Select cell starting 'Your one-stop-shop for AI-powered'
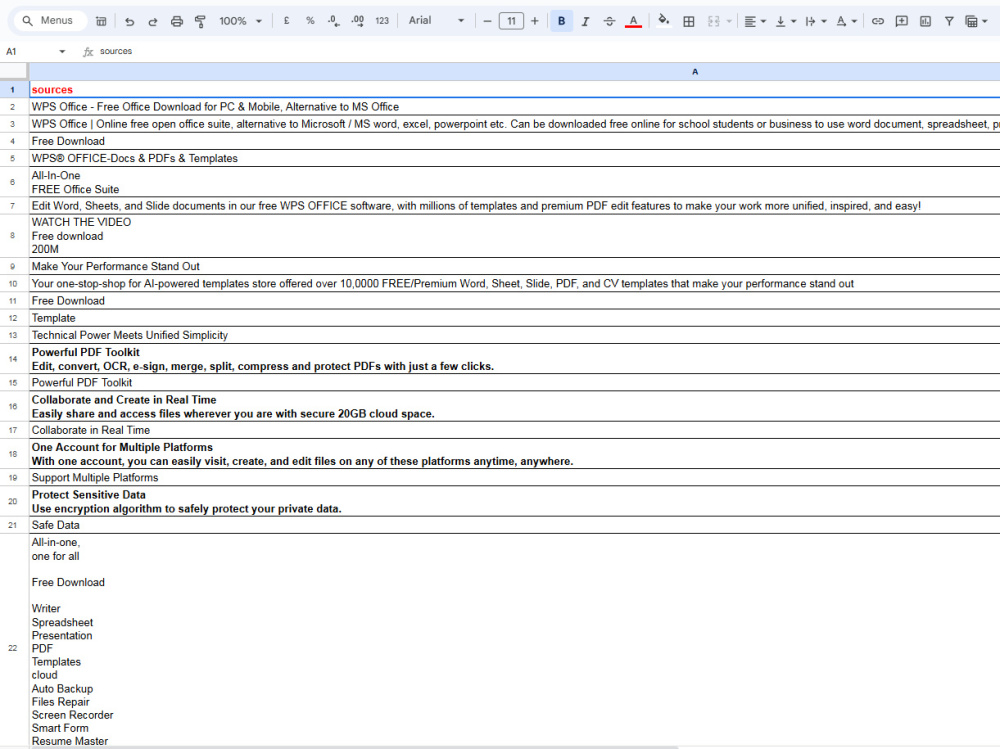Screen dimensions: 1000x749 pos(514,283)
